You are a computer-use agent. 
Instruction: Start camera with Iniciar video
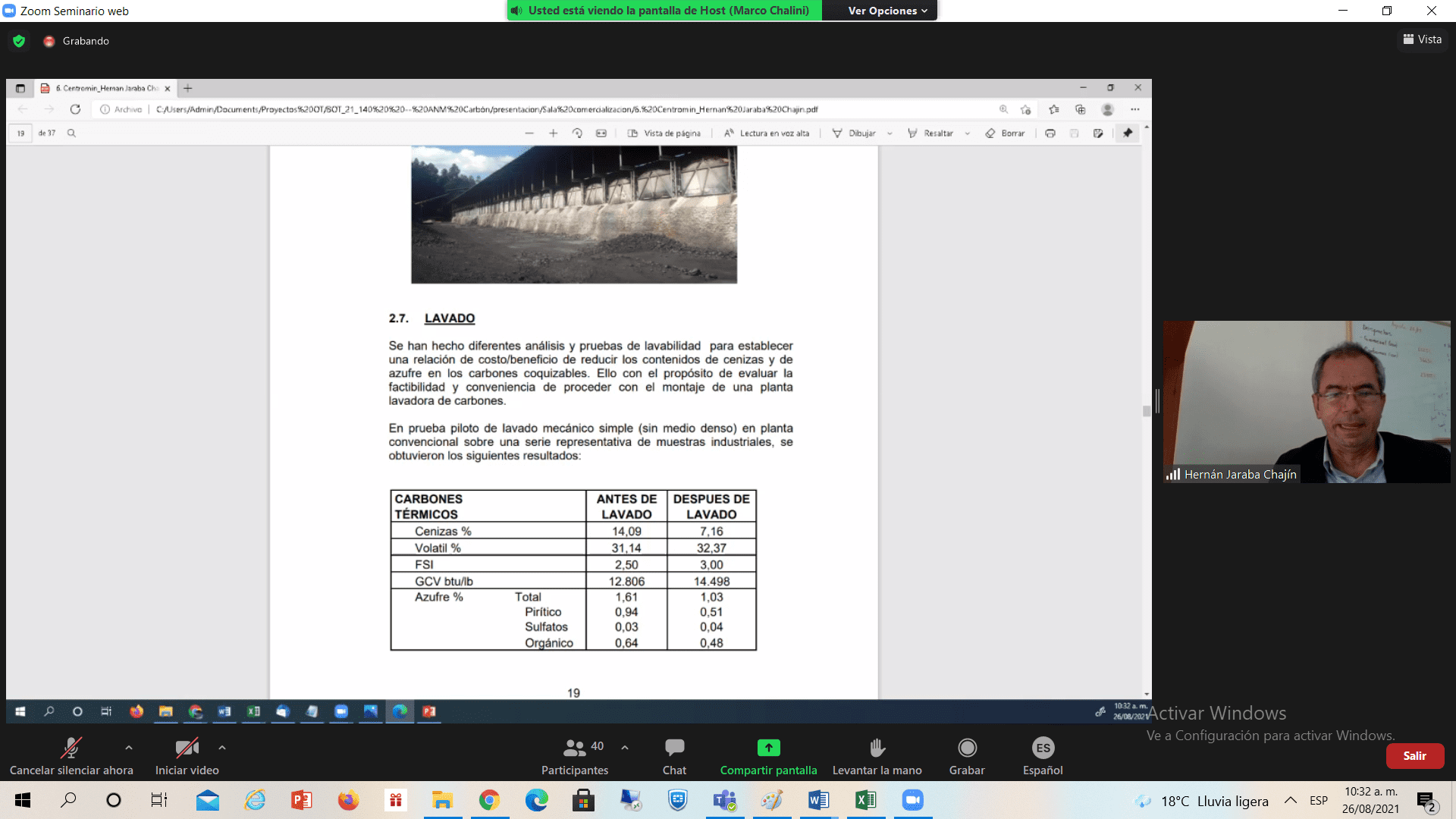[x=187, y=757]
